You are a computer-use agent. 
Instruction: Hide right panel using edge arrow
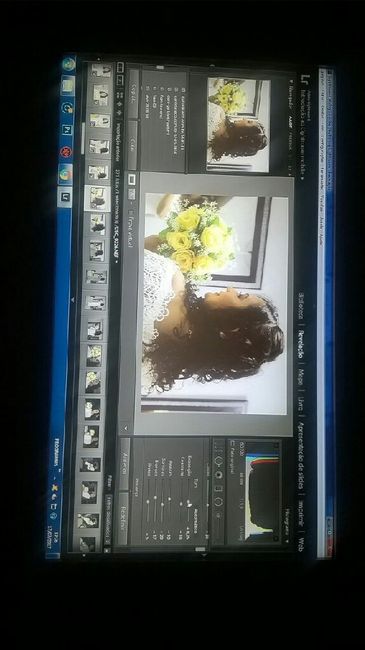click(204, 555)
